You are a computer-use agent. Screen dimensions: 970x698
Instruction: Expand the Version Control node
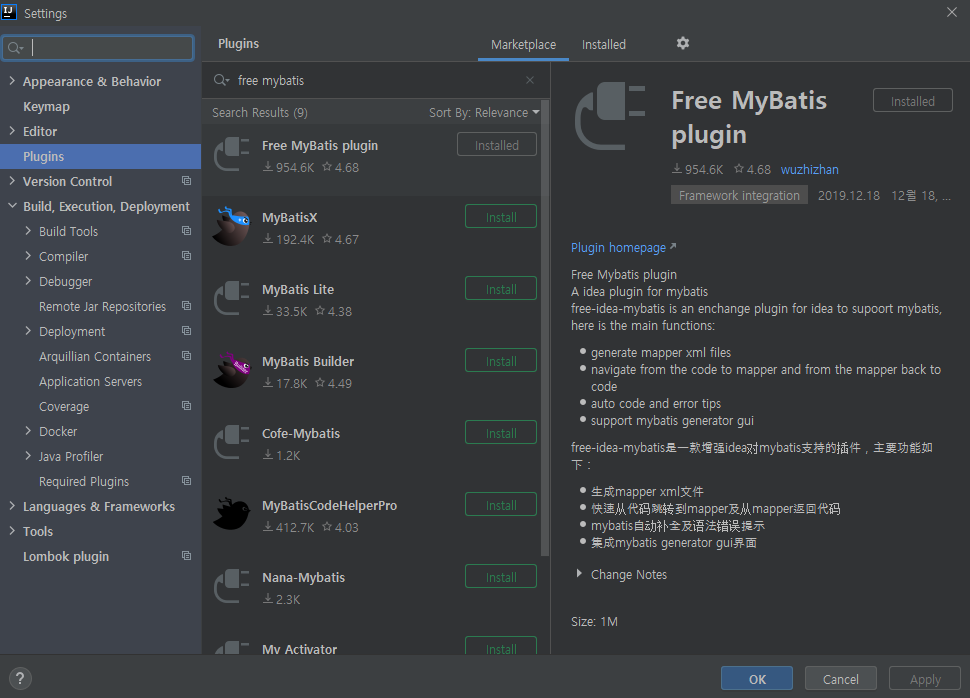coord(12,181)
